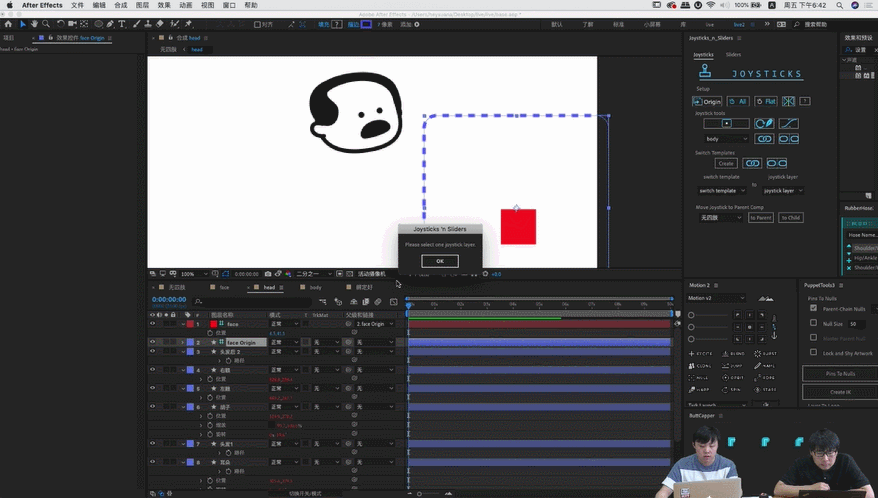Select the Pan Behind anchor point tool
Image resolution: width=878 pixels, height=498 pixels.
84,24
